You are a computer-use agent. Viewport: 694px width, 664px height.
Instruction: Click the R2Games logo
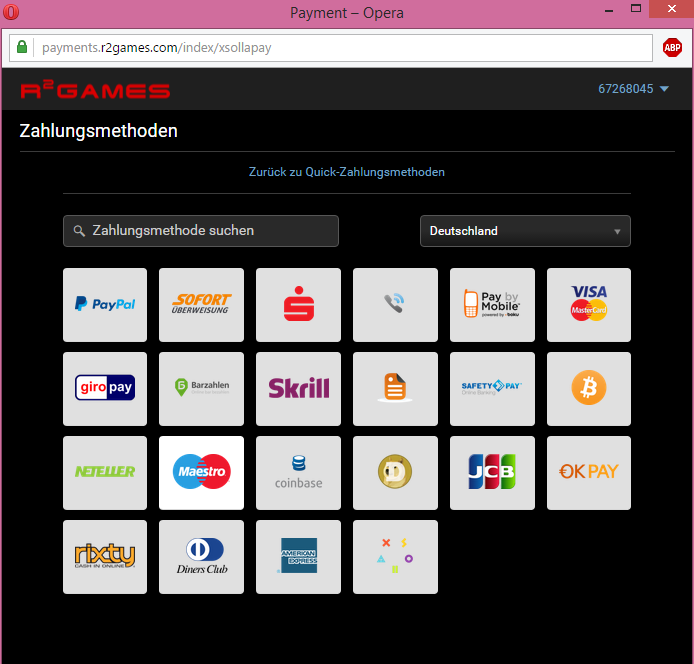pos(95,90)
